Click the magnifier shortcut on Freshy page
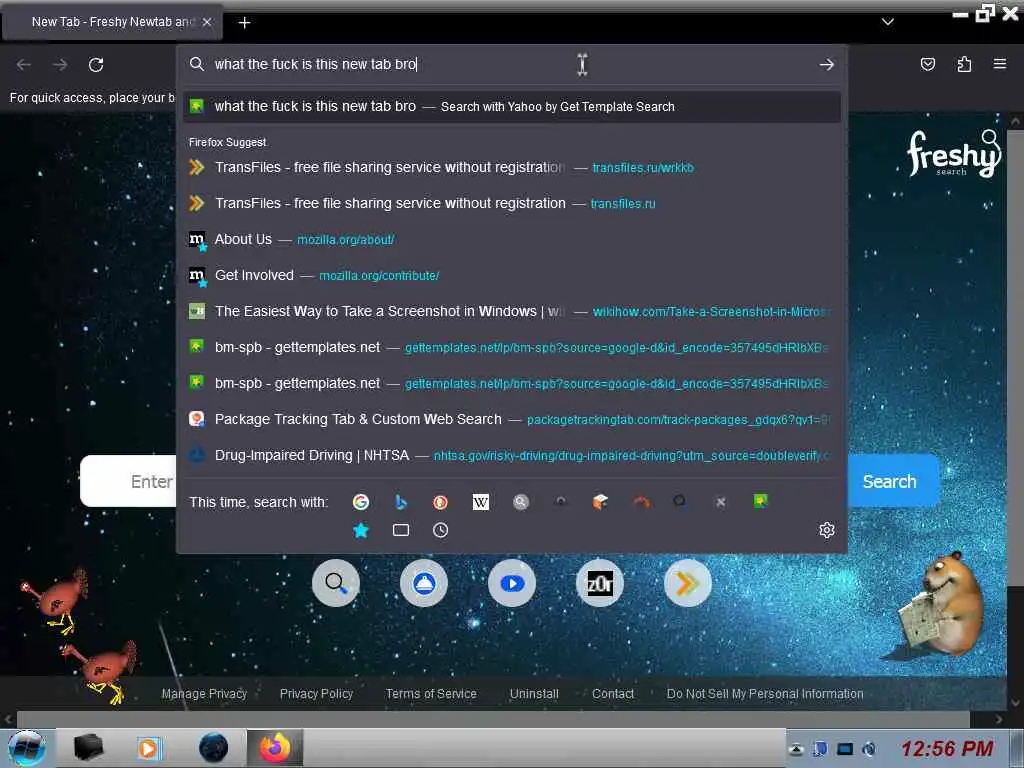The width and height of the screenshot is (1024, 768). [x=336, y=583]
